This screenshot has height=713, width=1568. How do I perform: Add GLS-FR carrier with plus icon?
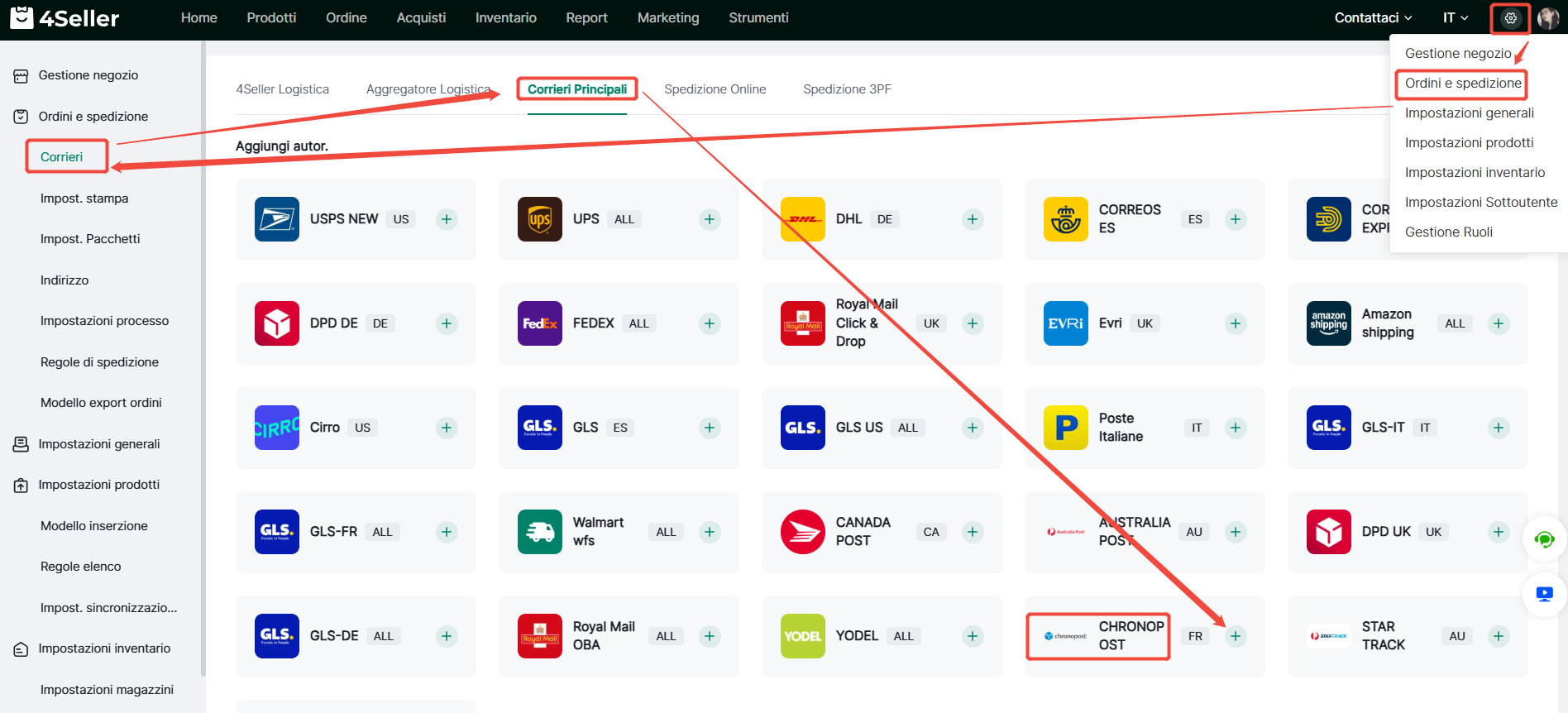pyautogui.click(x=447, y=532)
